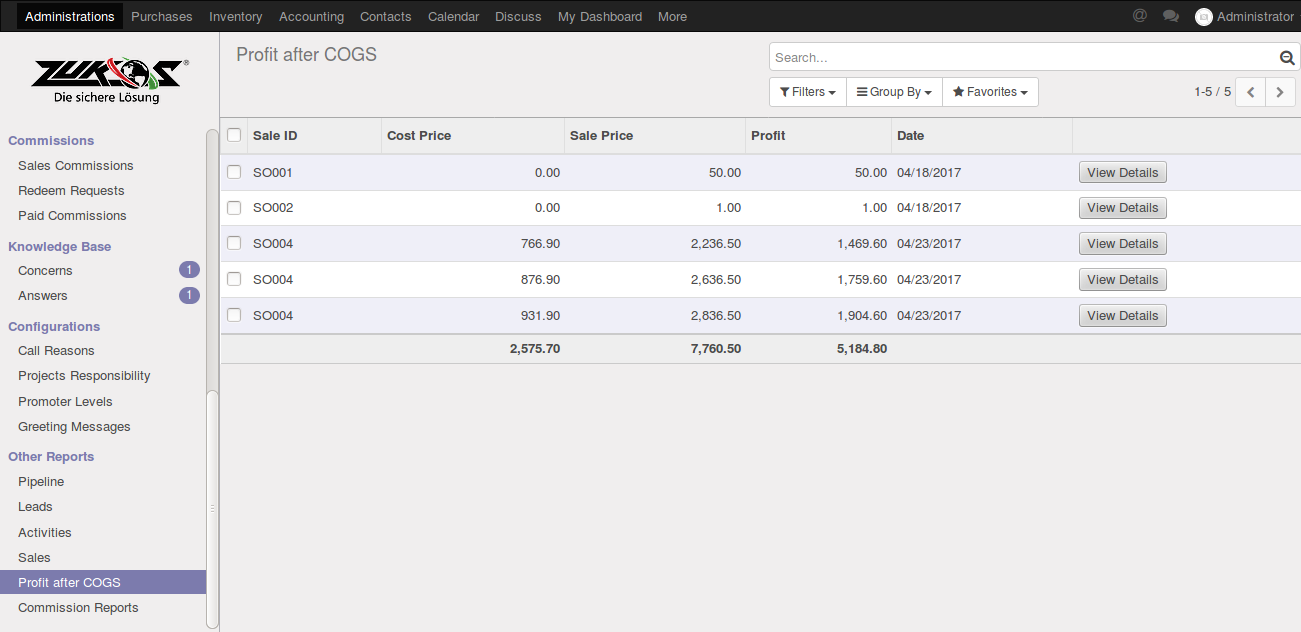Open My Dashboard menu
The width and height of the screenshot is (1301, 632).
click(x=600, y=17)
